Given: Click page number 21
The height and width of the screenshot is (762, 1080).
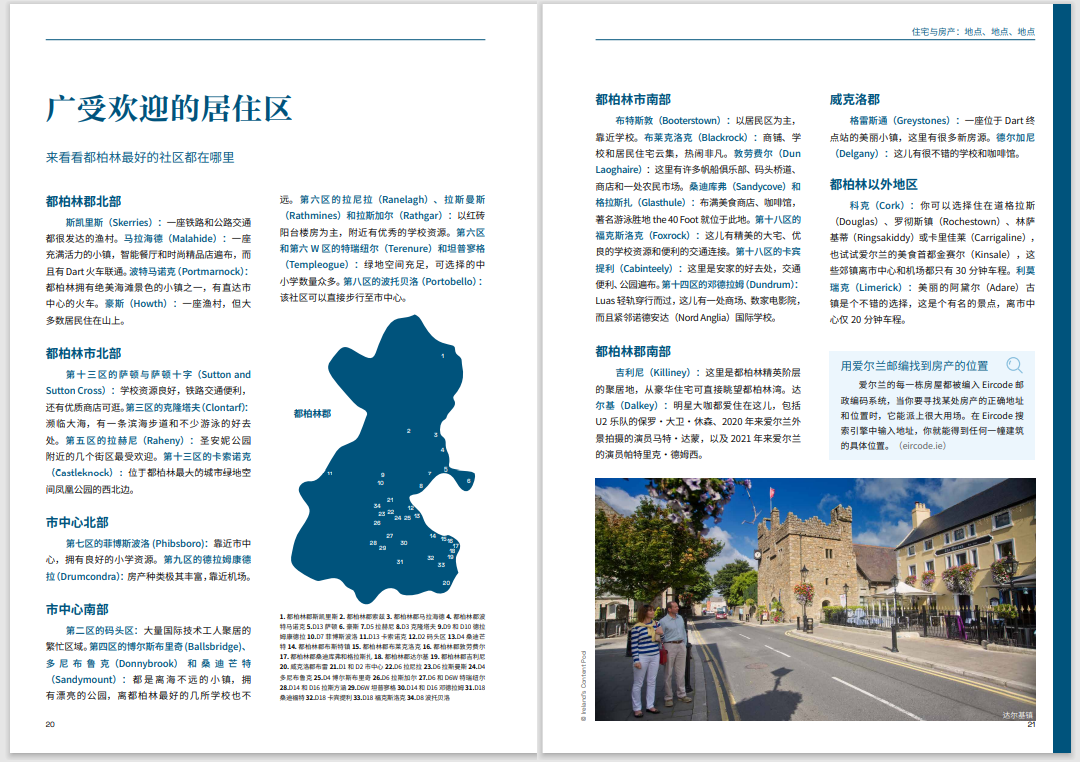Looking at the screenshot, I should (1030, 725).
